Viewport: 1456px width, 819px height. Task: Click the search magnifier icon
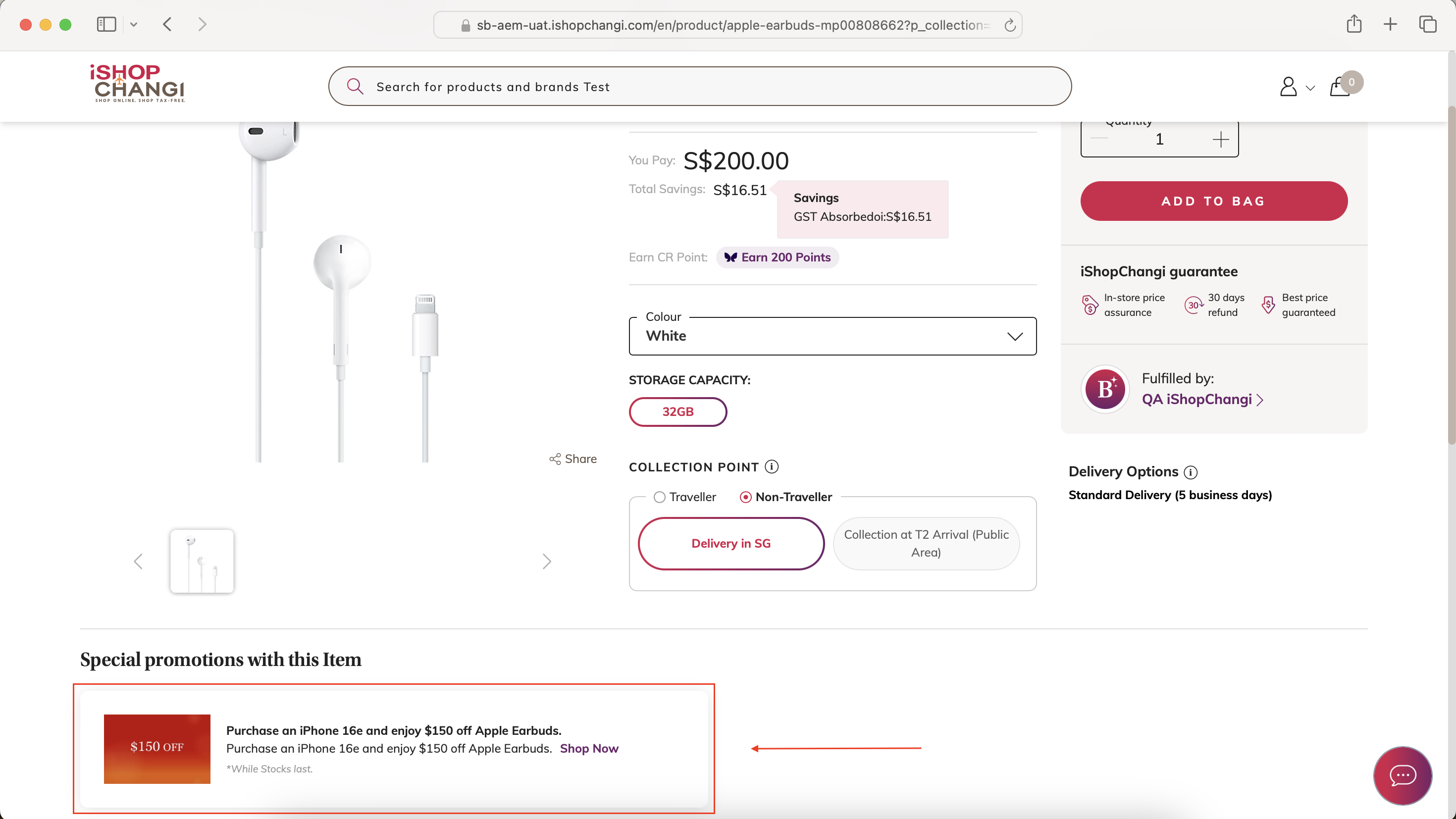click(355, 86)
